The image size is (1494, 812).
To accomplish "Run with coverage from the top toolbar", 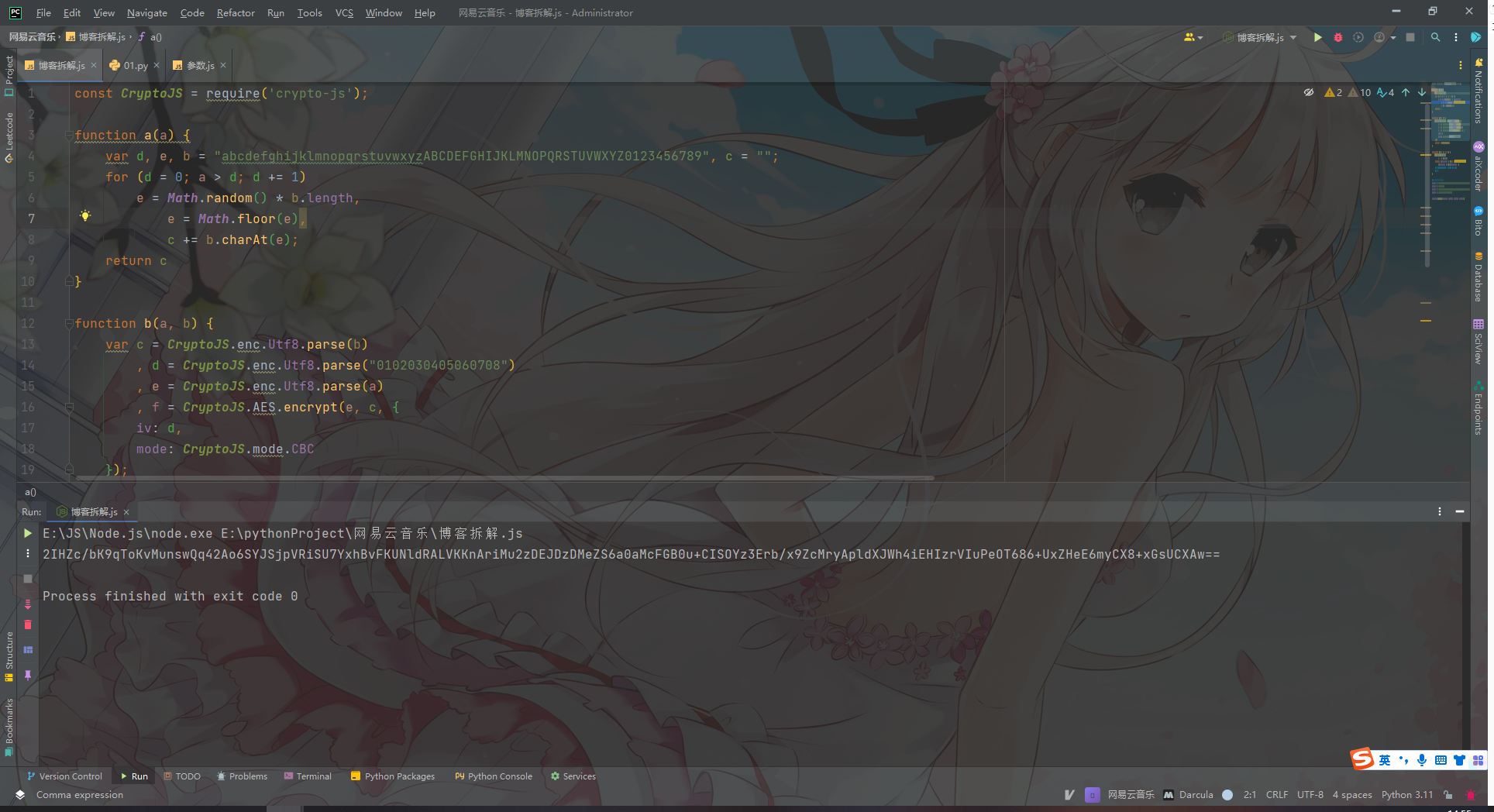I will (x=1358, y=37).
